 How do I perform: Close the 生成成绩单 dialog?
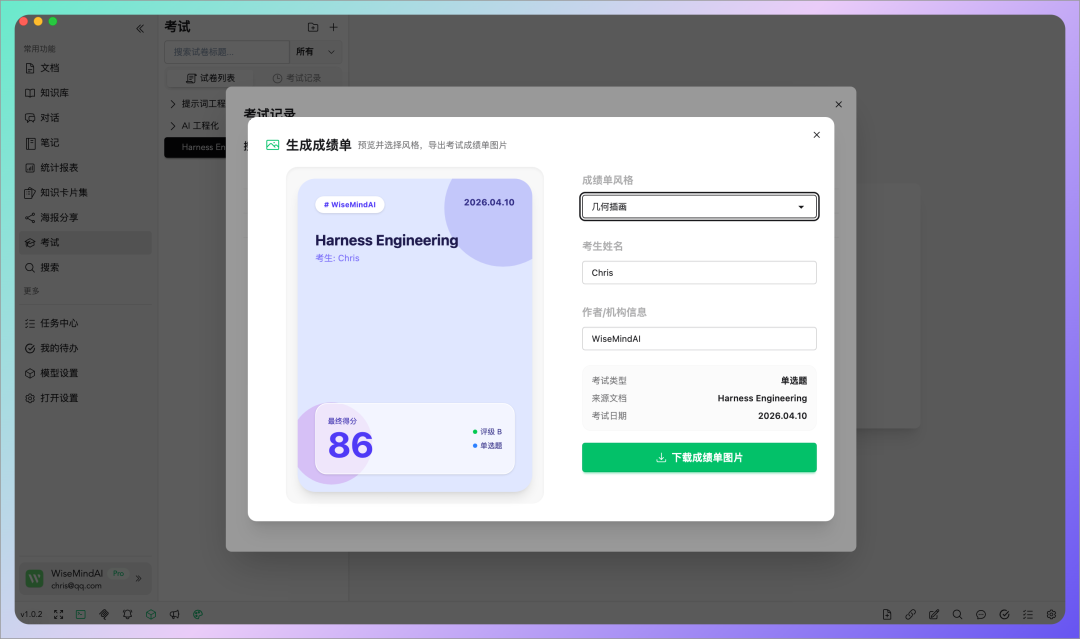(816, 135)
